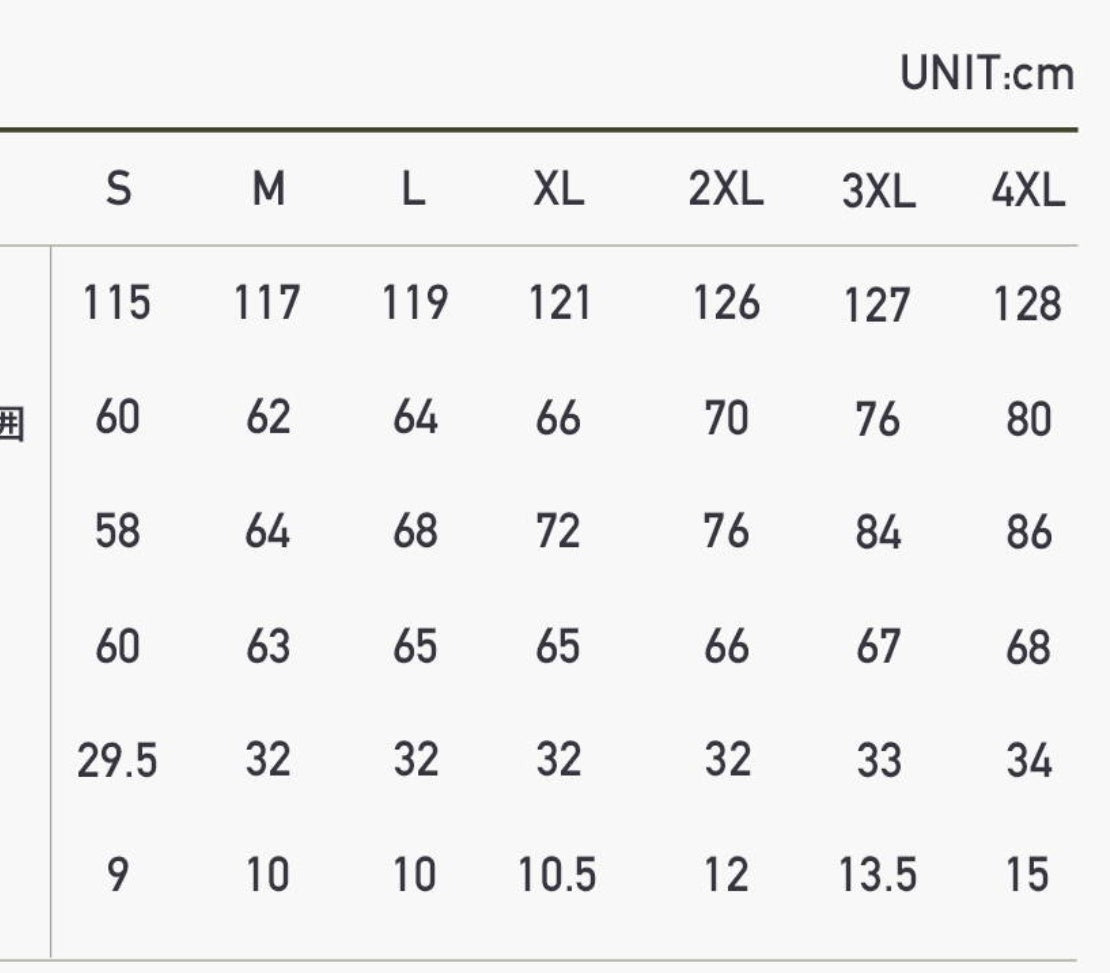Click the value 70 under 2XL

(726, 417)
